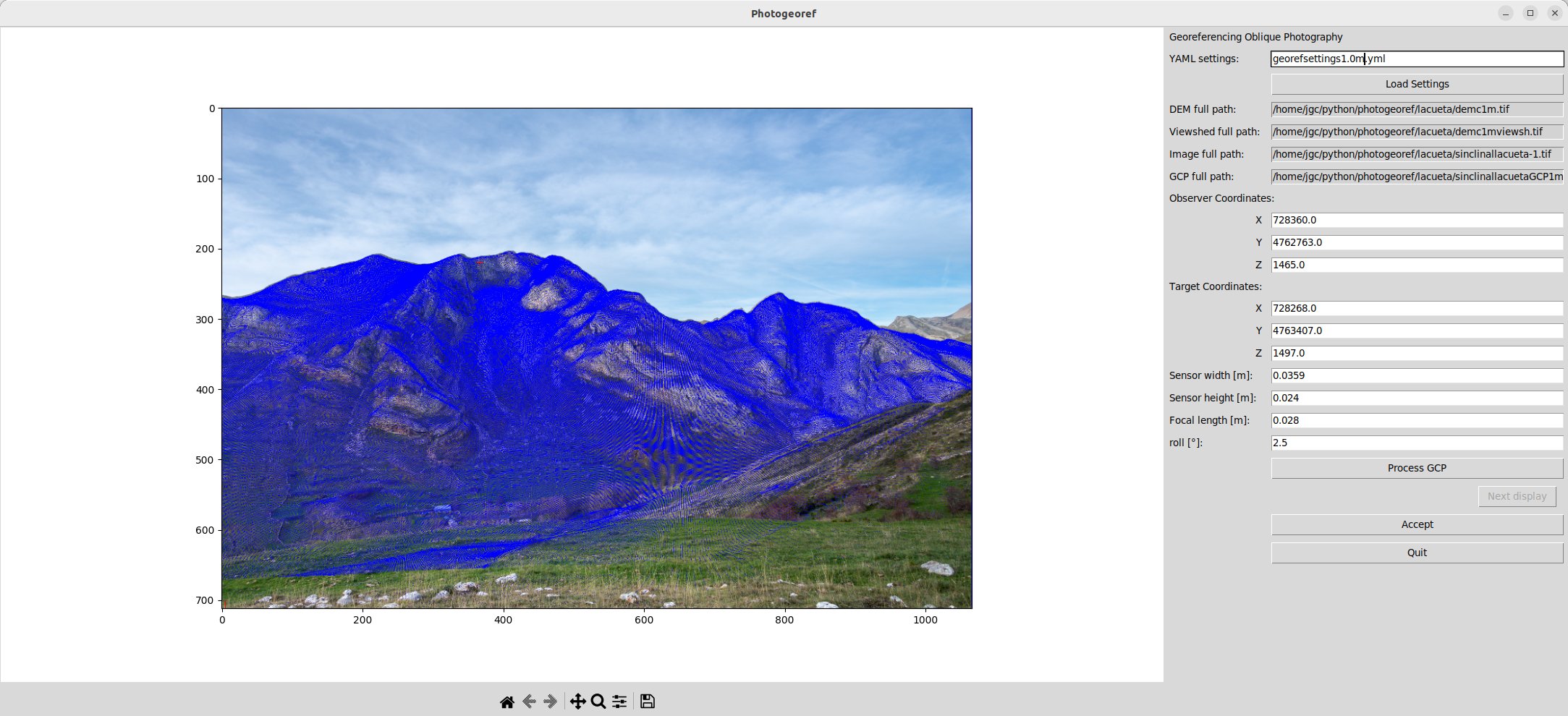Click the mountain photo in the plot
The width and height of the screenshot is (1568, 716).
(x=596, y=358)
